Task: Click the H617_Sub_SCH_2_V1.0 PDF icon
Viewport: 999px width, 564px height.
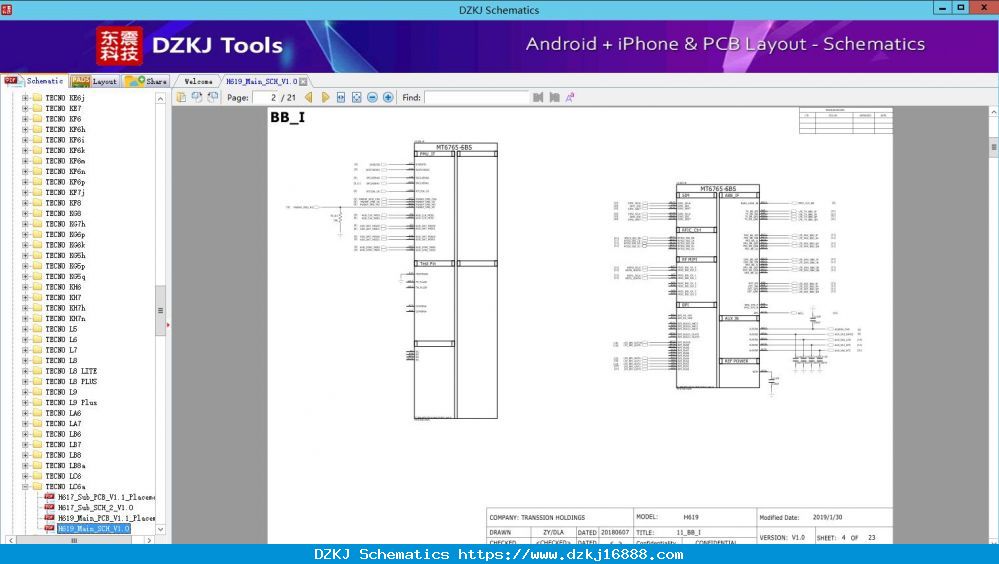Action: pos(49,508)
